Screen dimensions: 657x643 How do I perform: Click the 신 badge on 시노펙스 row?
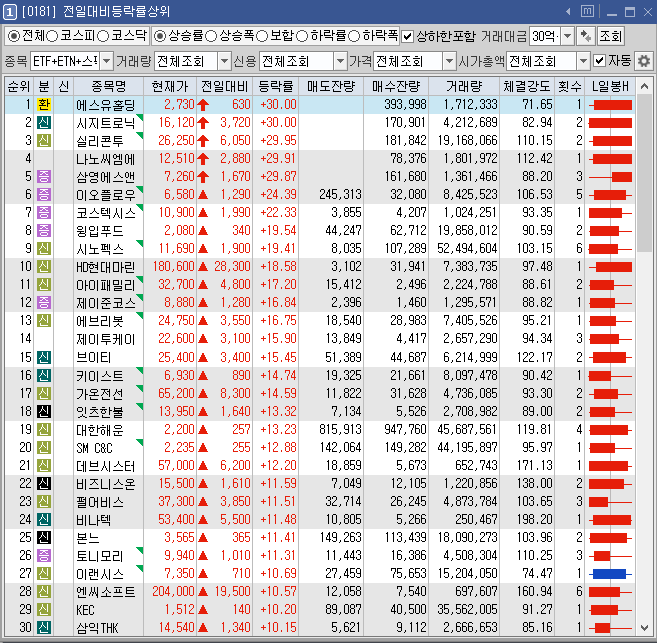click(x=44, y=249)
